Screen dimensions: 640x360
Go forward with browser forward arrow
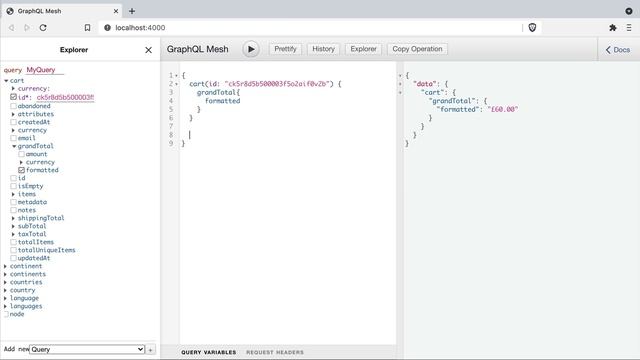[x=27, y=28]
